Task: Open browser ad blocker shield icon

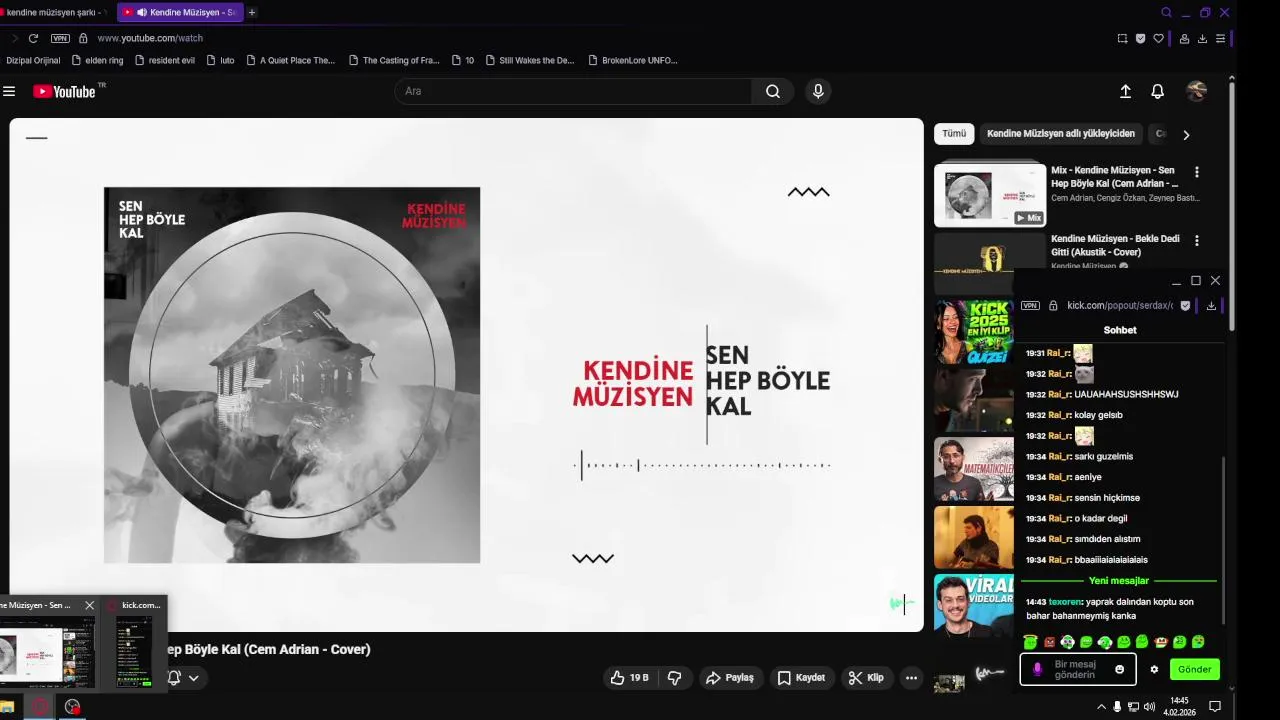Action: (x=1140, y=38)
